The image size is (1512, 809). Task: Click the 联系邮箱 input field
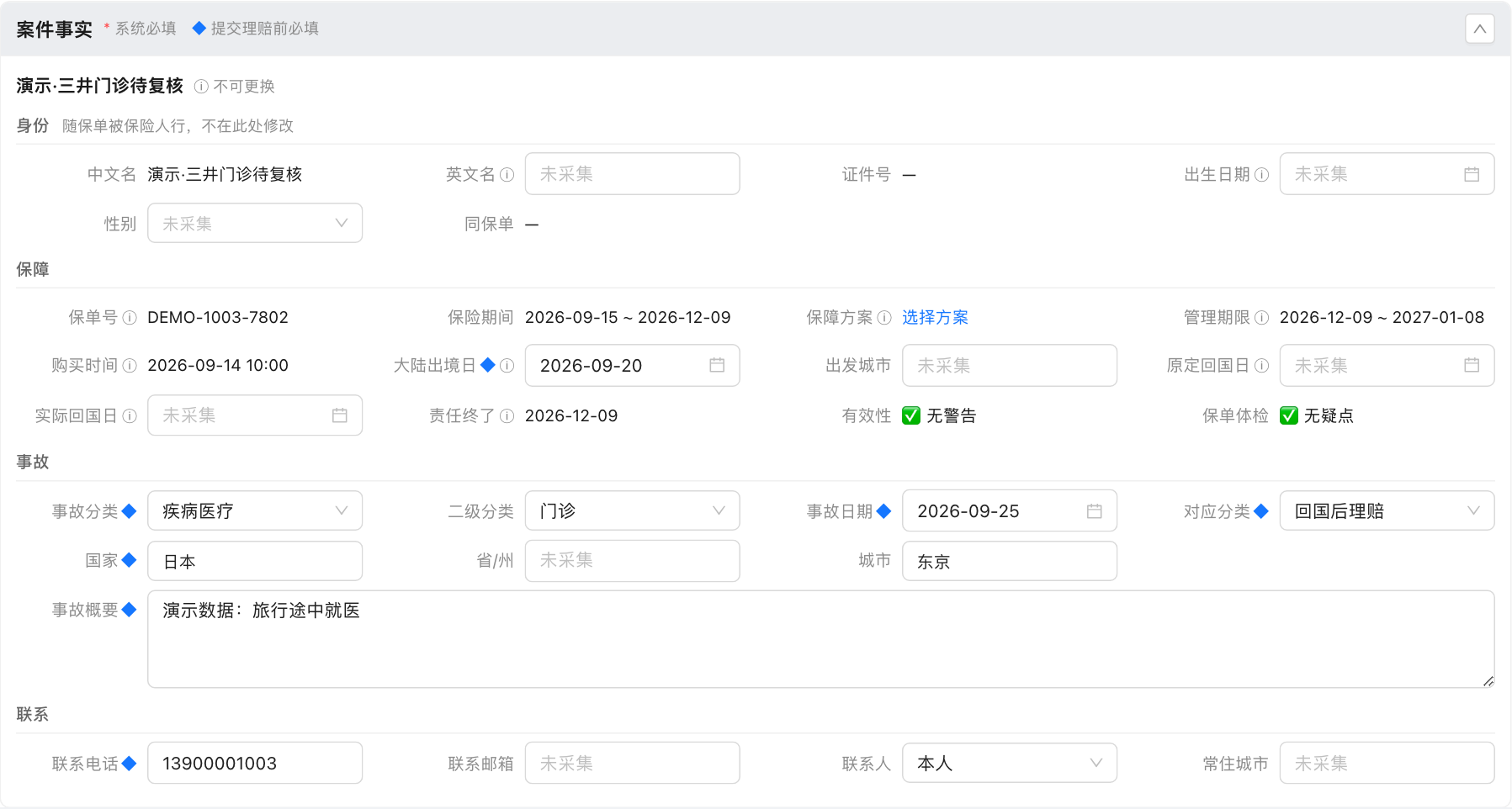[x=632, y=763]
